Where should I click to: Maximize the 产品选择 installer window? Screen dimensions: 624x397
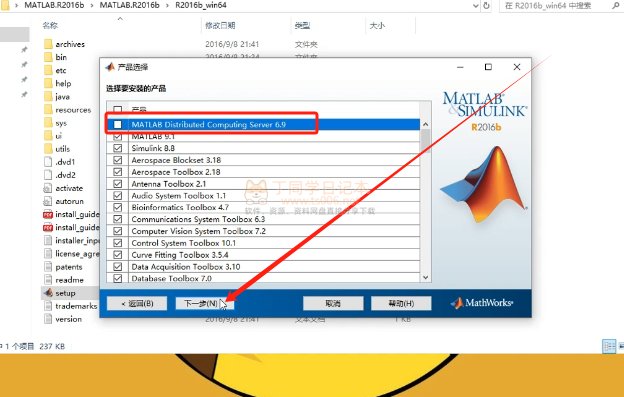(x=488, y=67)
